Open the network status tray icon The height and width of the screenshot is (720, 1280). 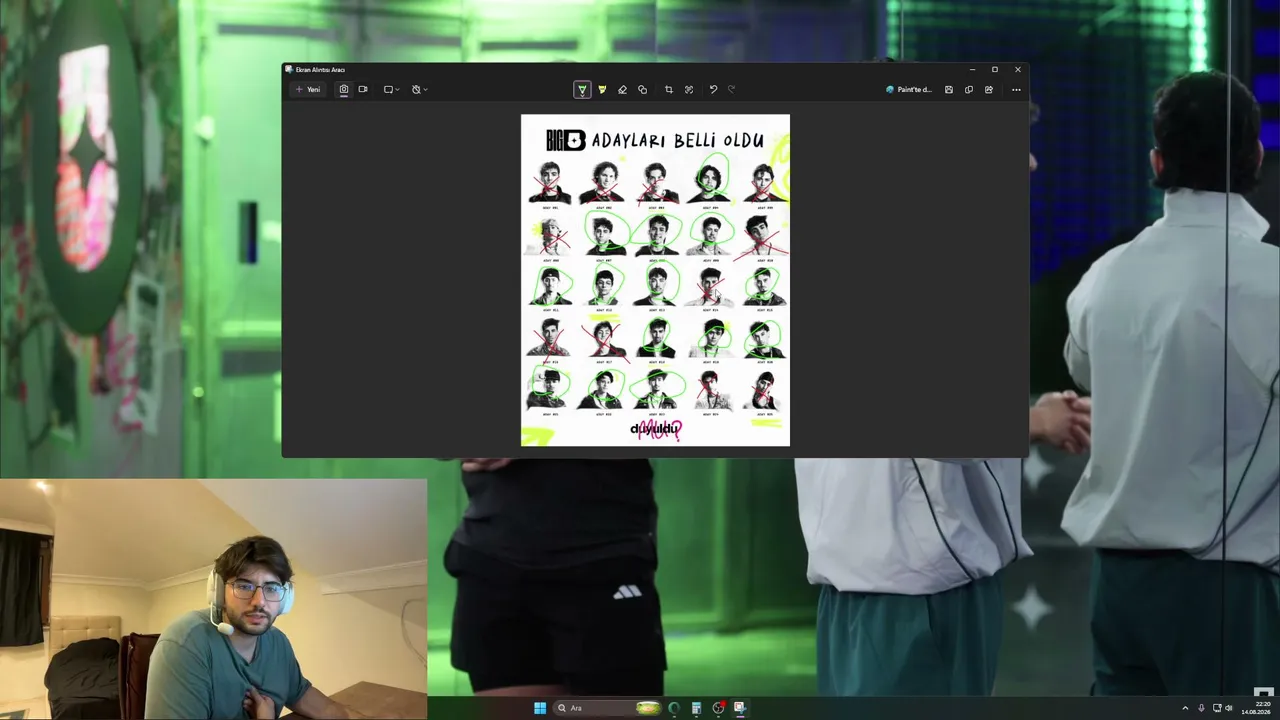click(x=1217, y=708)
